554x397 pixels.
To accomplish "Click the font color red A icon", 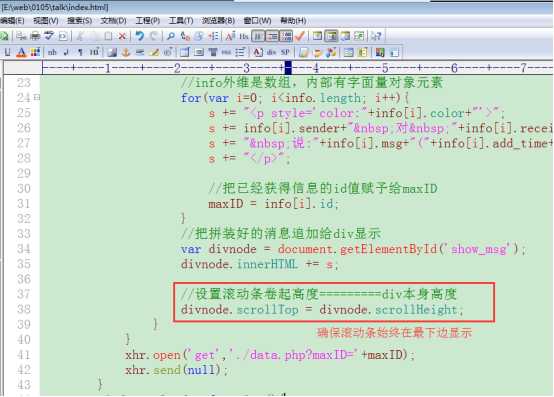I will click(21, 53).
